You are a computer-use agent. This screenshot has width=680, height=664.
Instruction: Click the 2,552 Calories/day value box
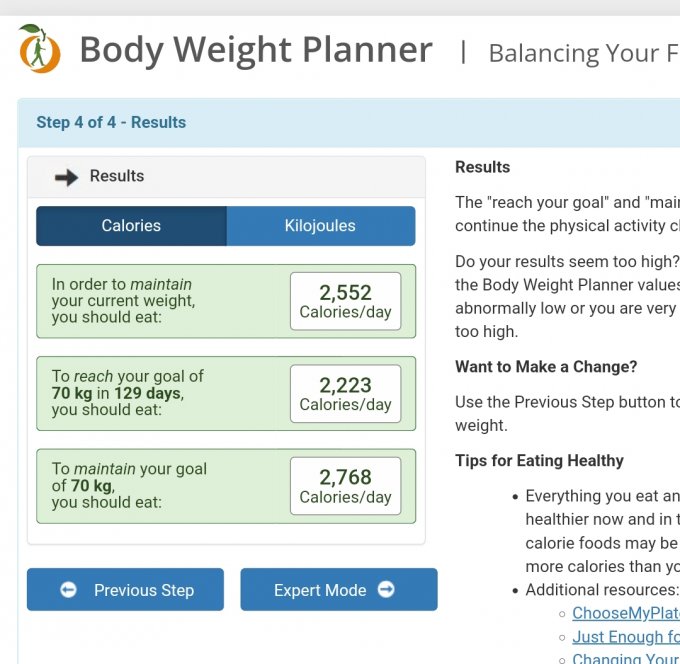pos(345,301)
